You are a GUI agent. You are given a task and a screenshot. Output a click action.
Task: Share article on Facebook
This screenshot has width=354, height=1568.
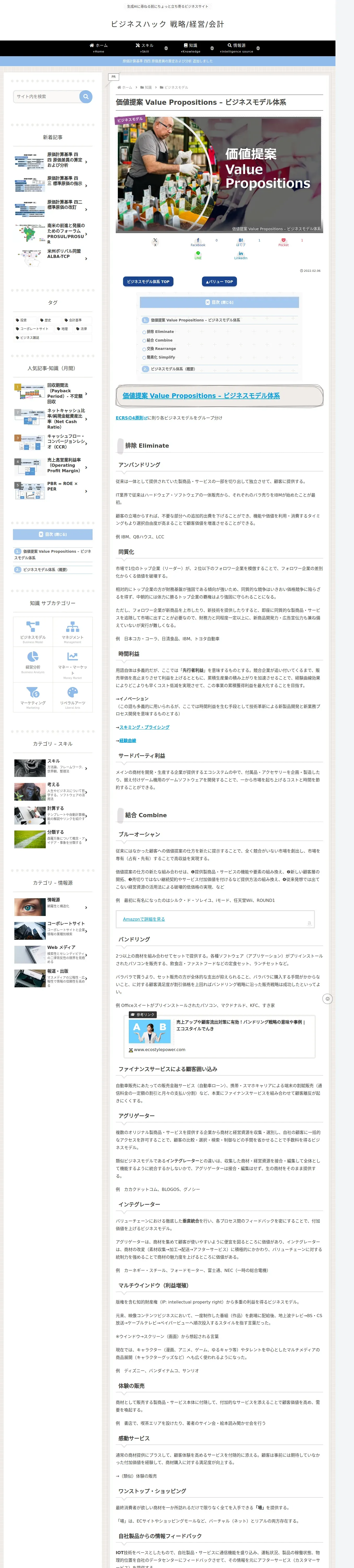(x=198, y=242)
